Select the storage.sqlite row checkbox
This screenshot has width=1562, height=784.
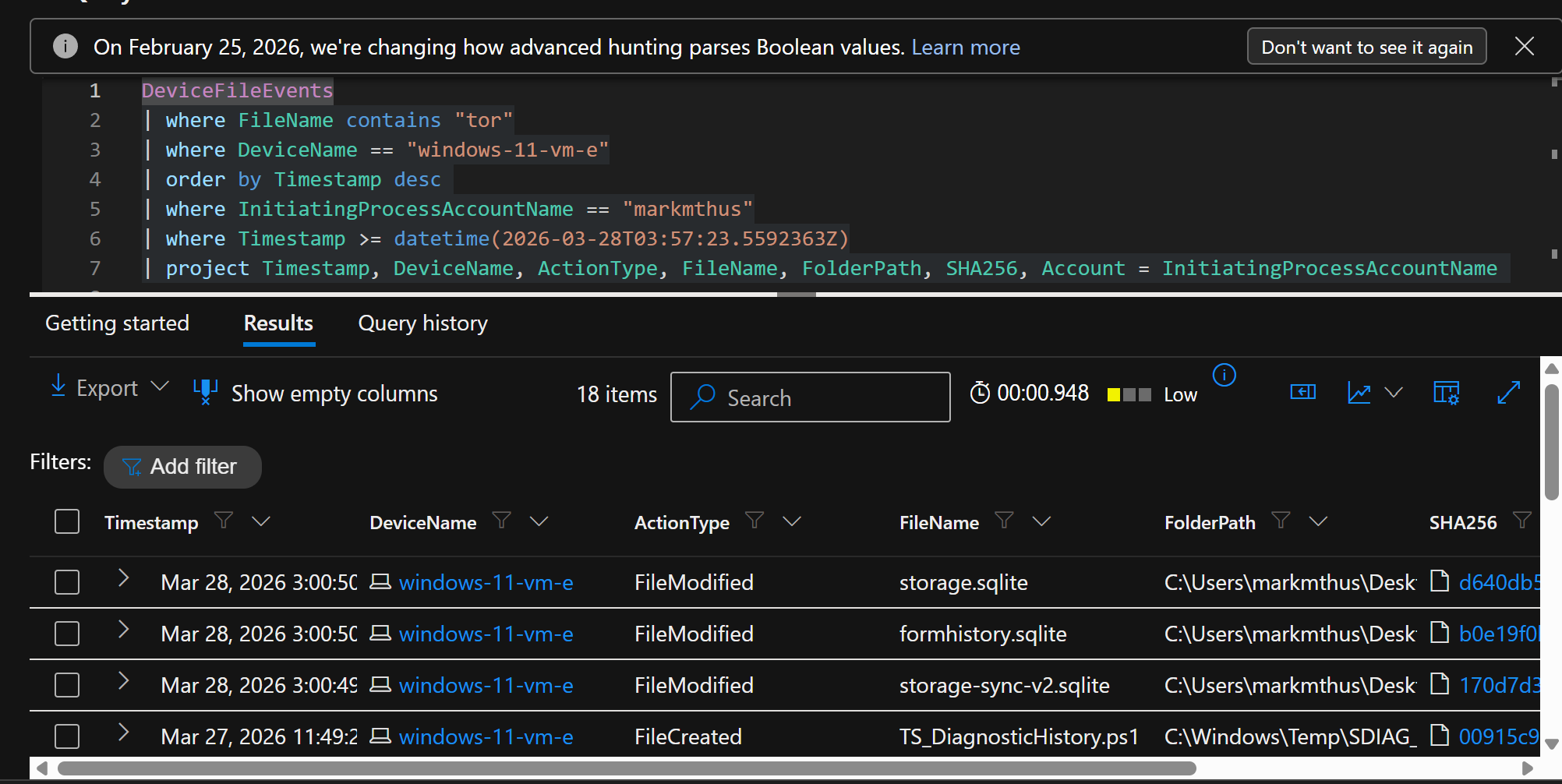pos(67,582)
